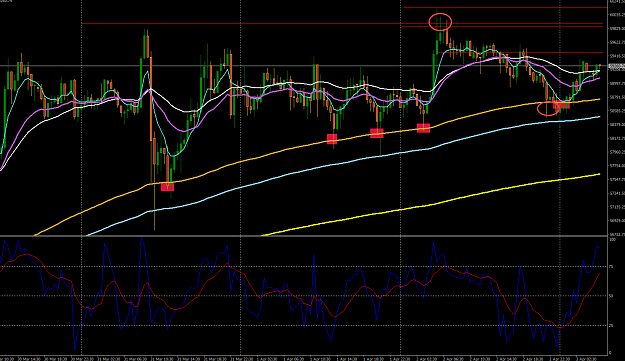This screenshot has width=625, height=361.
Task: Click the 75 level label on the oscillator scale
Action: tap(611, 267)
